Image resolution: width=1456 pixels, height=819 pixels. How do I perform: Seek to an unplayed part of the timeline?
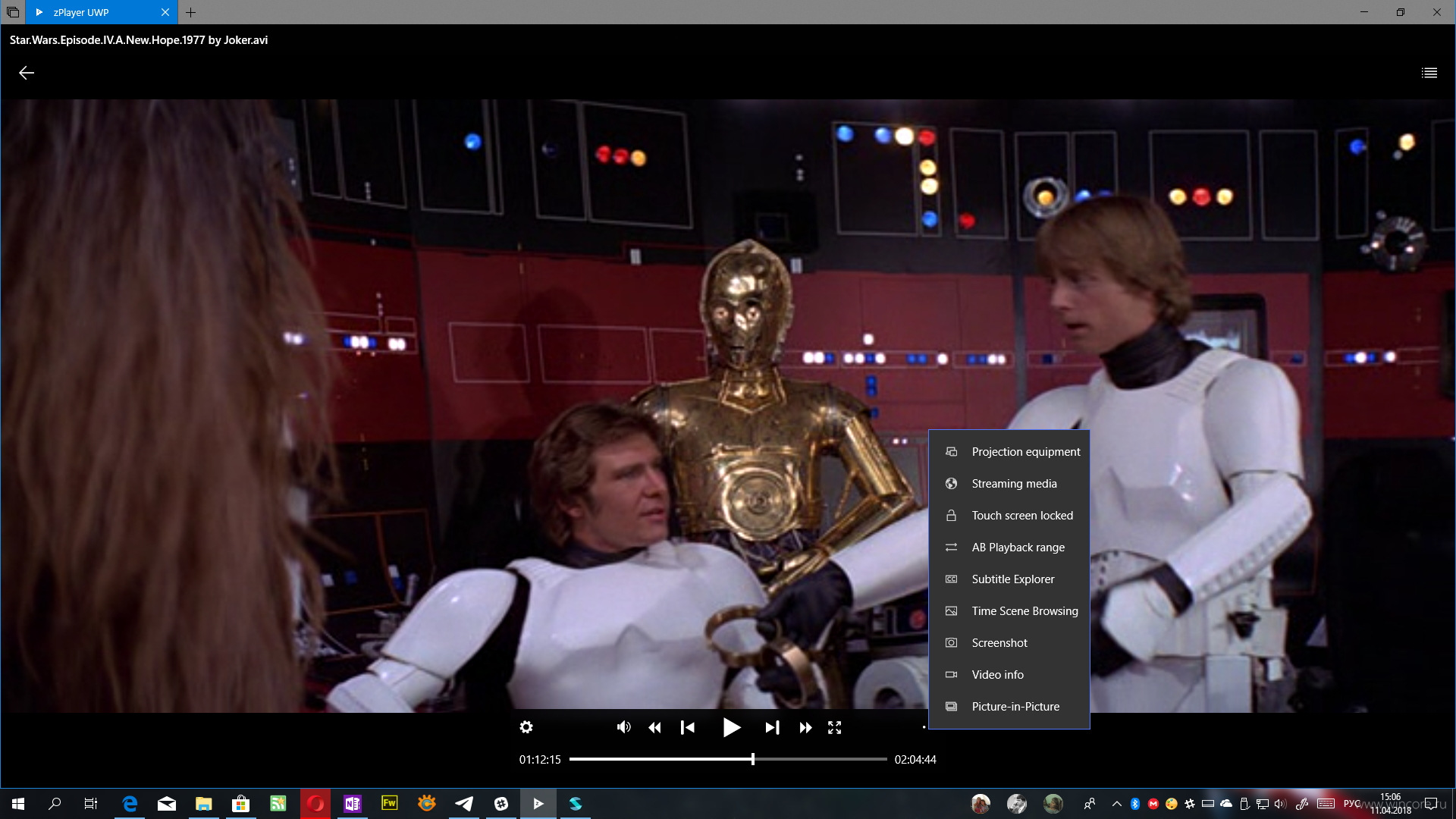click(821, 759)
